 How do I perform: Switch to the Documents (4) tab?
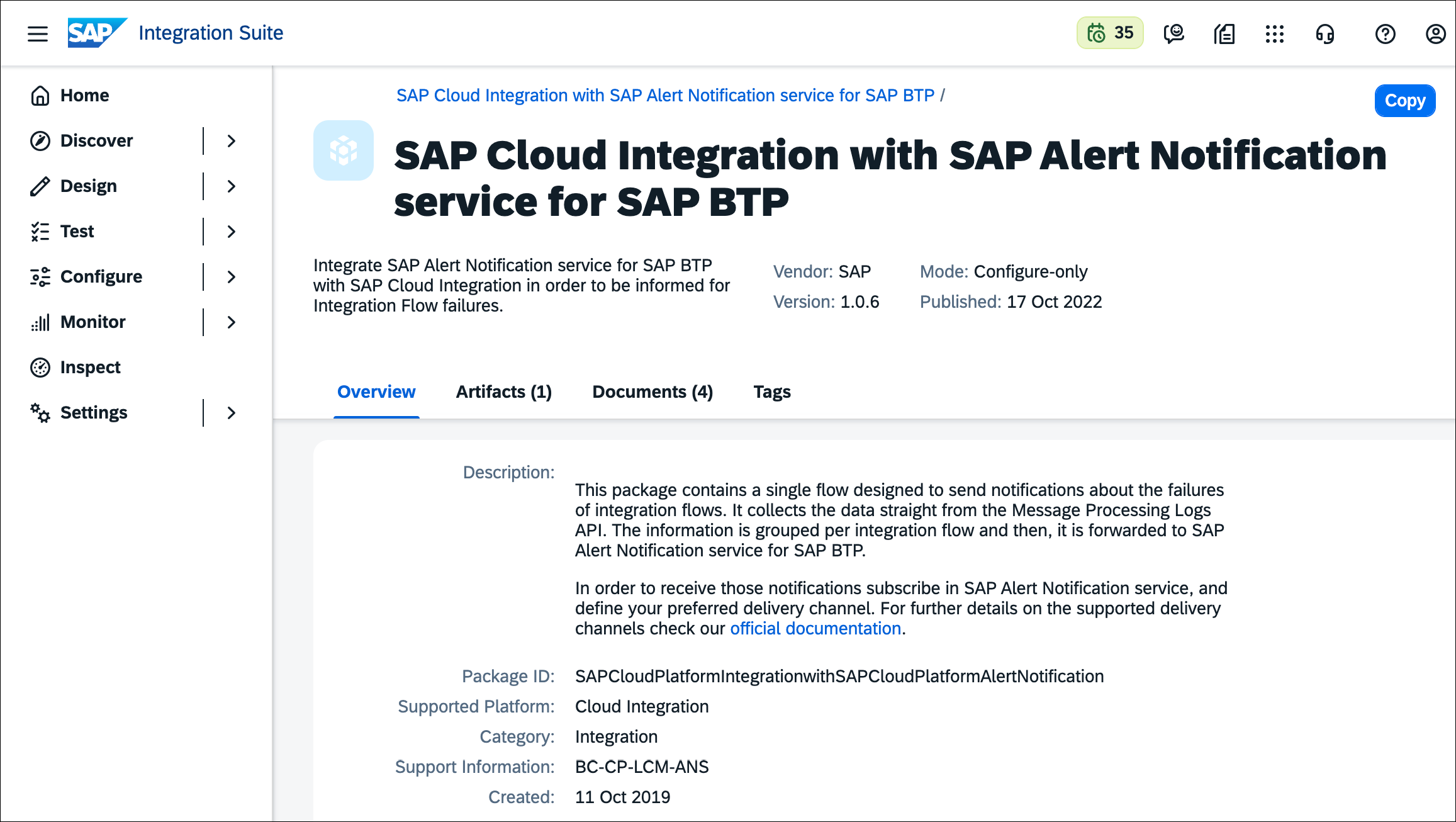(652, 392)
